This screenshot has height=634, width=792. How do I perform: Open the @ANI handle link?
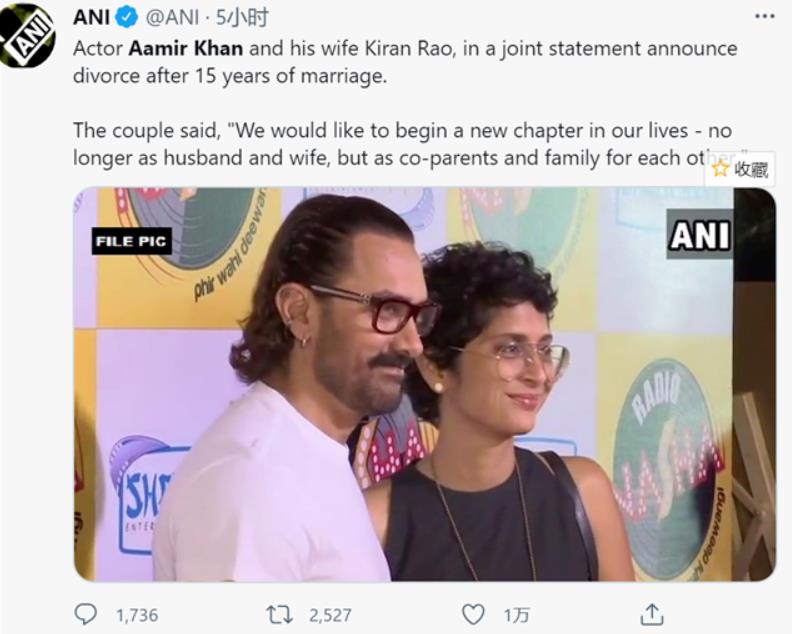(x=175, y=17)
